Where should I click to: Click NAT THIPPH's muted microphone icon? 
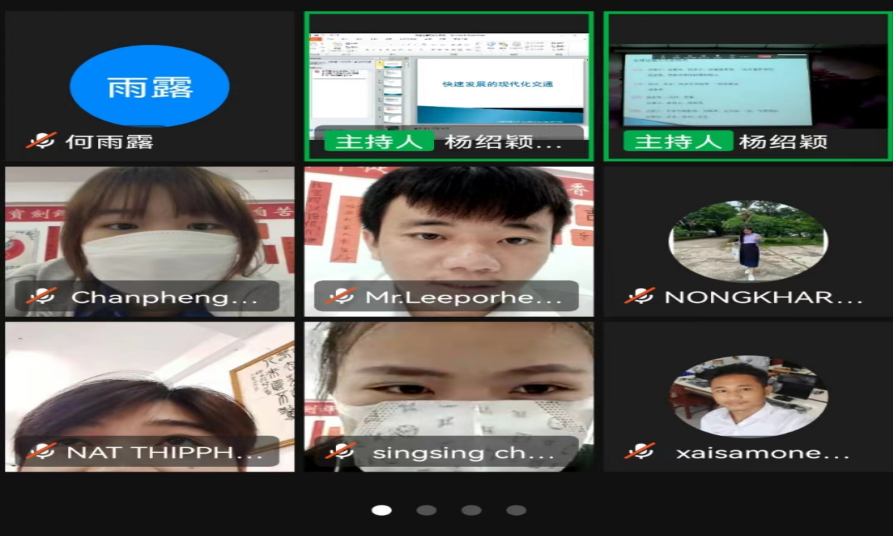point(41,452)
